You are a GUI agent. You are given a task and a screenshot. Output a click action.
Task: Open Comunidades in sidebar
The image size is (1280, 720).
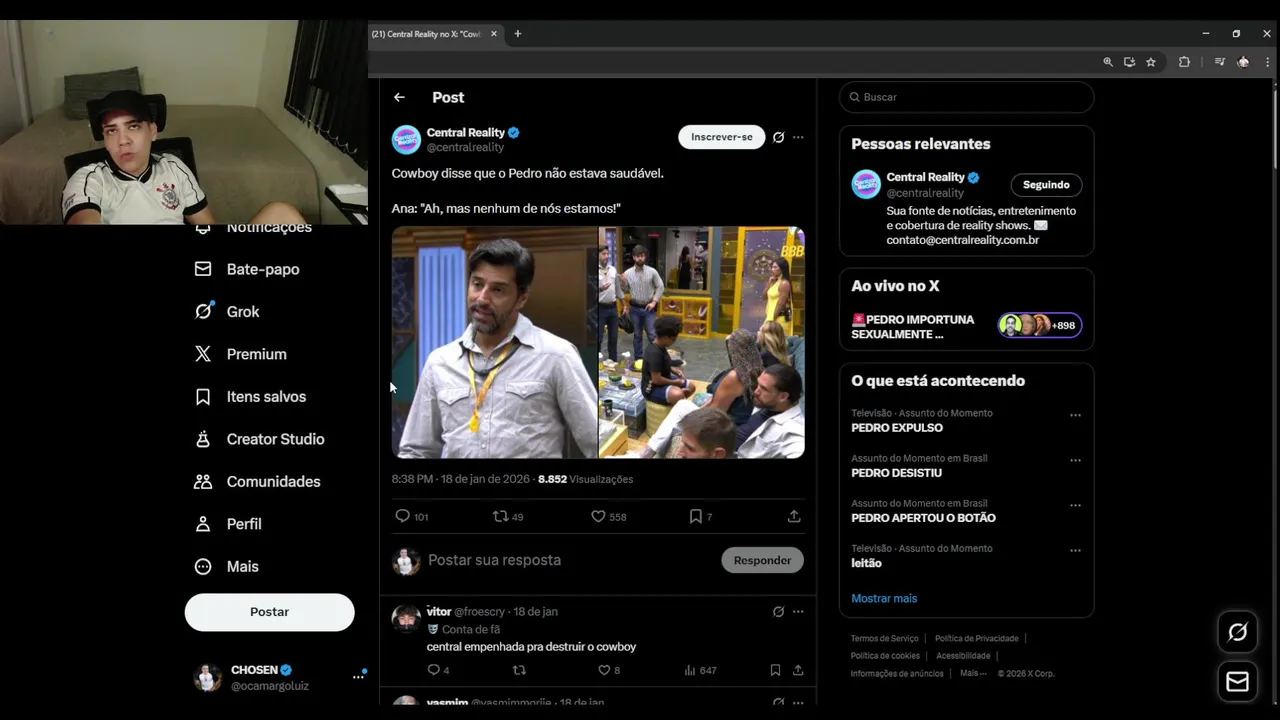click(x=257, y=482)
